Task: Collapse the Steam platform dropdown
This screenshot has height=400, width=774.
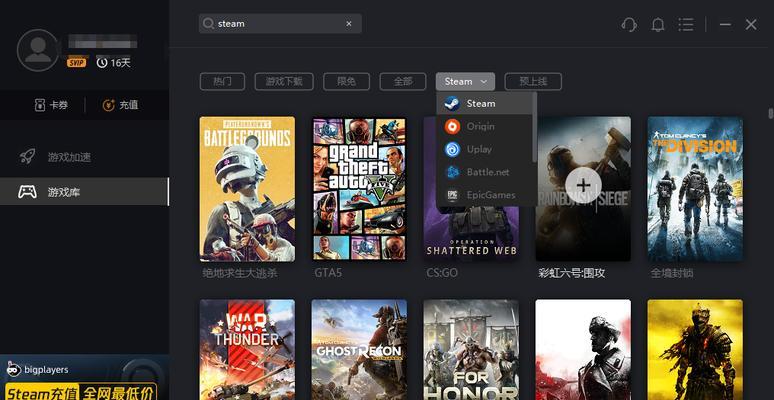Action: [x=465, y=81]
